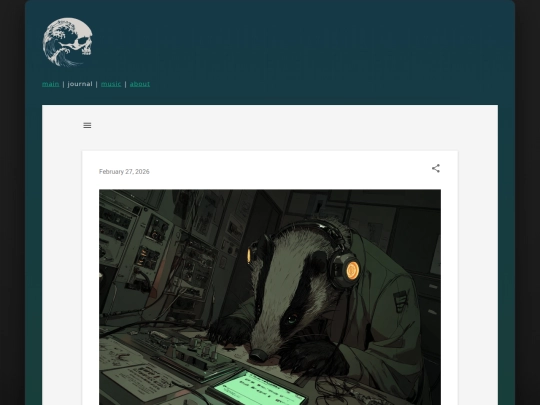540x405 pixels.
Task: Open the about page link
Action: 140,84
